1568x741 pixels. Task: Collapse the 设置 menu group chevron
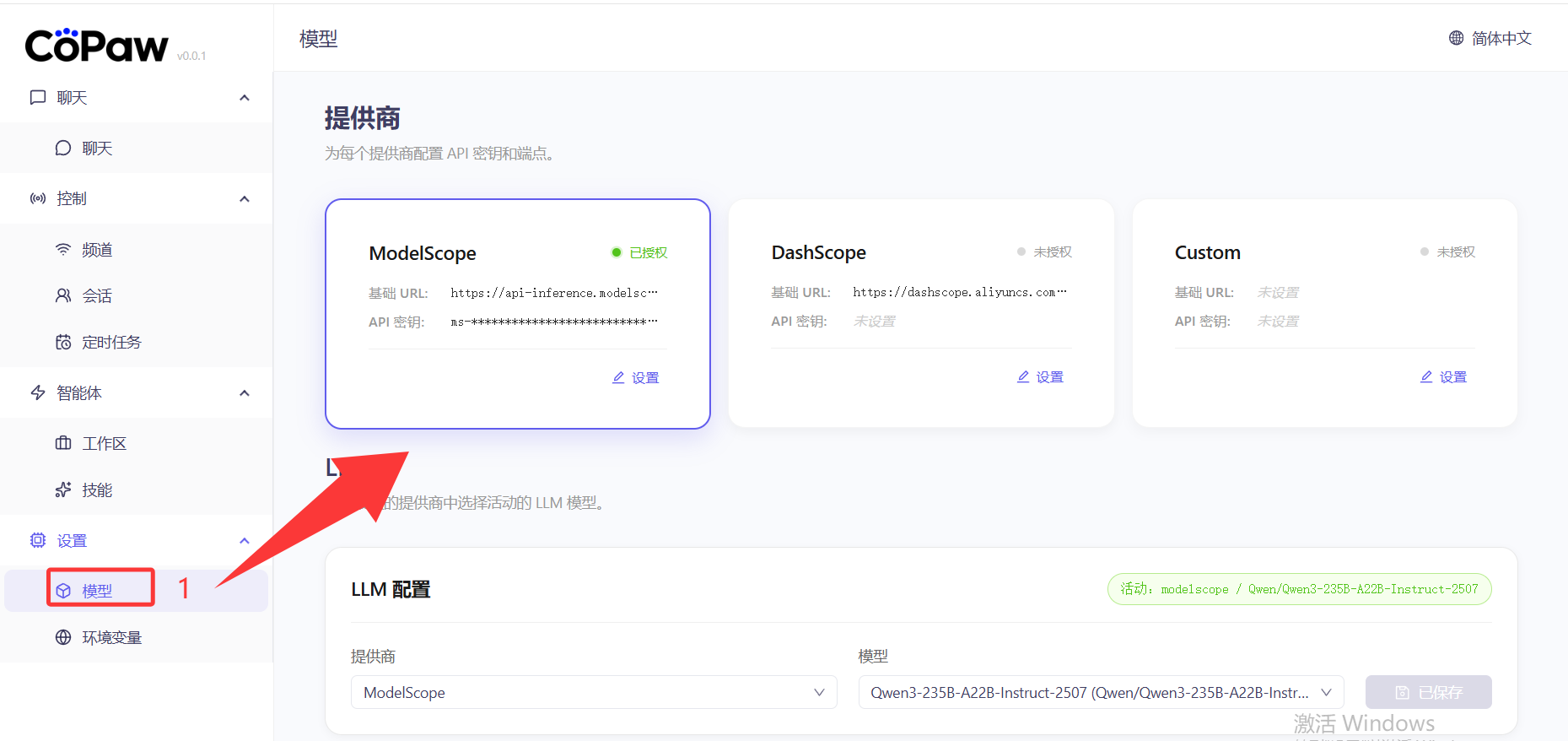[x=245, y=541]
